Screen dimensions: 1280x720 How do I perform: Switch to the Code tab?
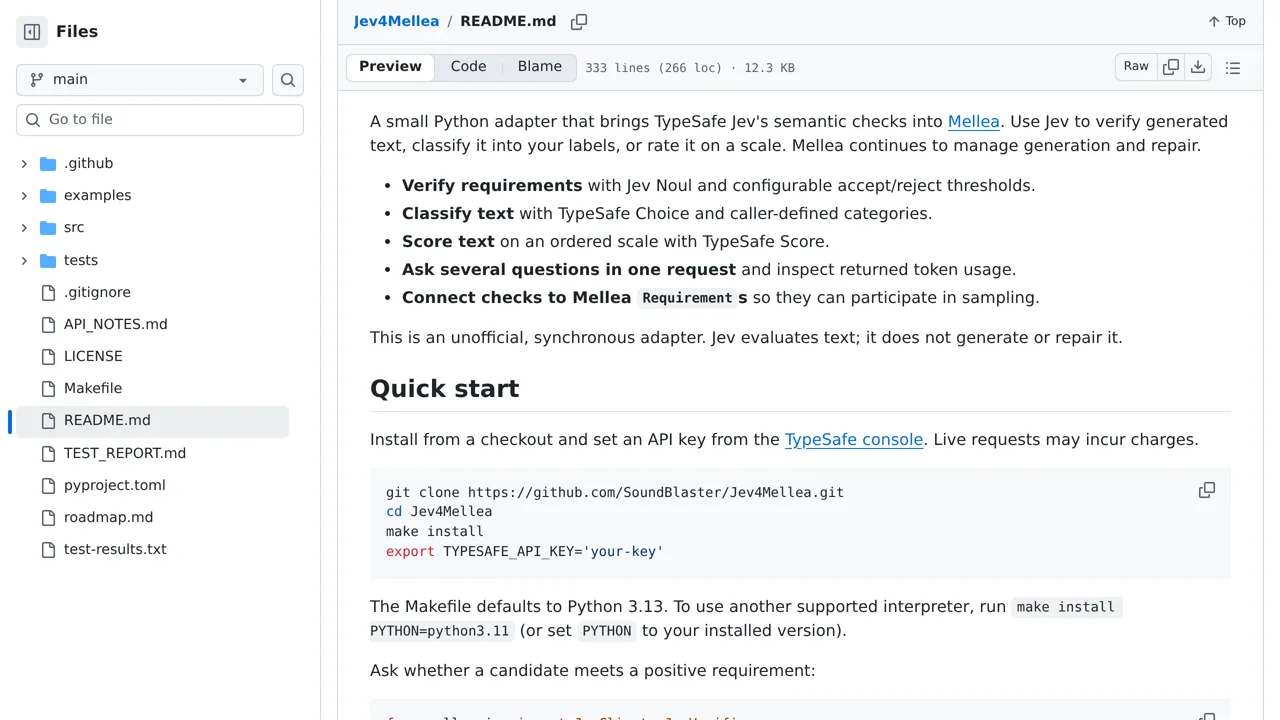468,67
